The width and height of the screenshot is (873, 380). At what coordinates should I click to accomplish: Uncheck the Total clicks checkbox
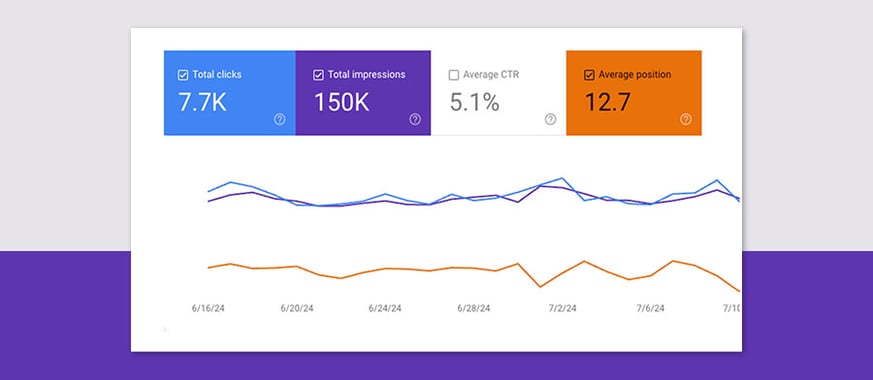[183, 75]
